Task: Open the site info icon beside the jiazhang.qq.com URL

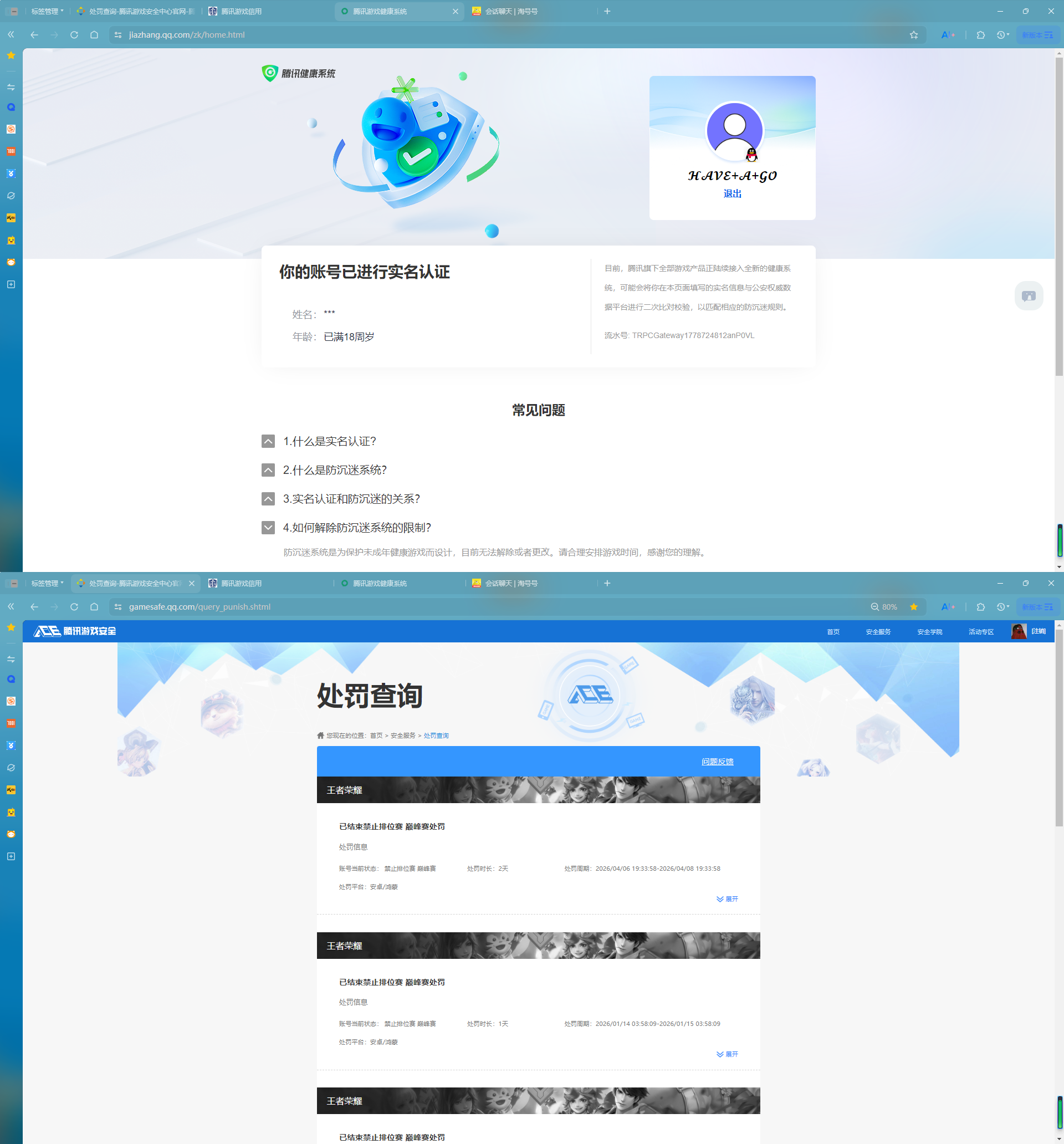Action: [x=119, y=35]
